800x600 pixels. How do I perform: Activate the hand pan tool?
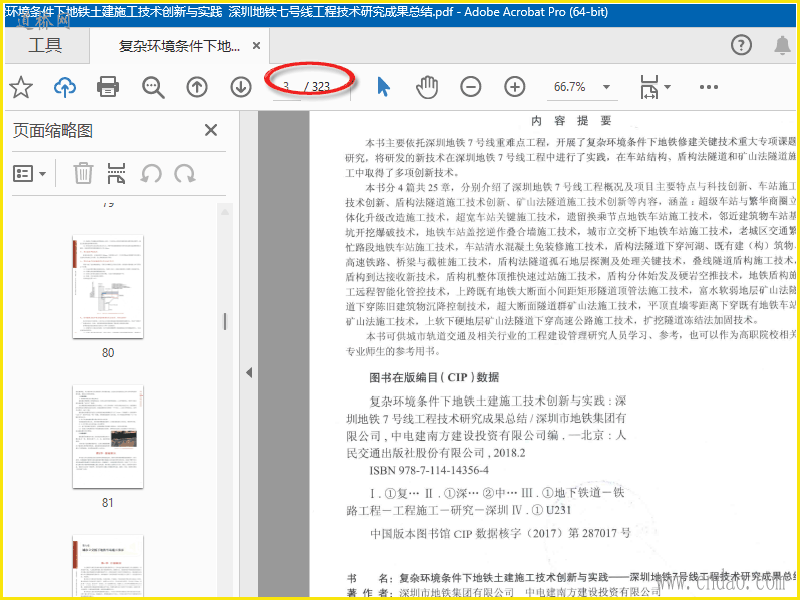coord(427,87)
